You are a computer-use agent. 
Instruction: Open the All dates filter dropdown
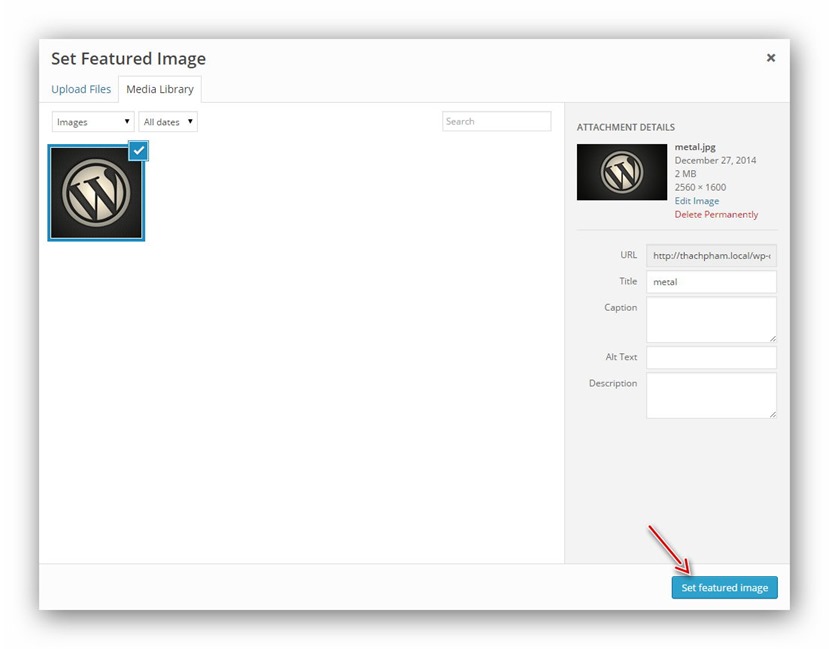pyautogui.click(x=167, y=121)
